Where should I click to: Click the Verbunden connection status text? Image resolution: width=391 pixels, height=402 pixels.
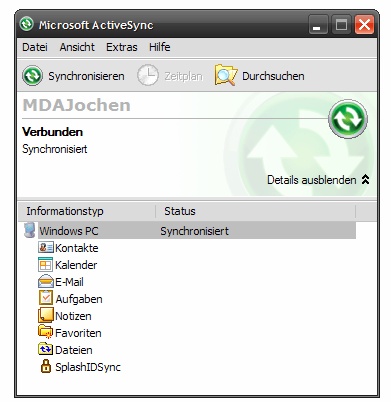(52, 132)
